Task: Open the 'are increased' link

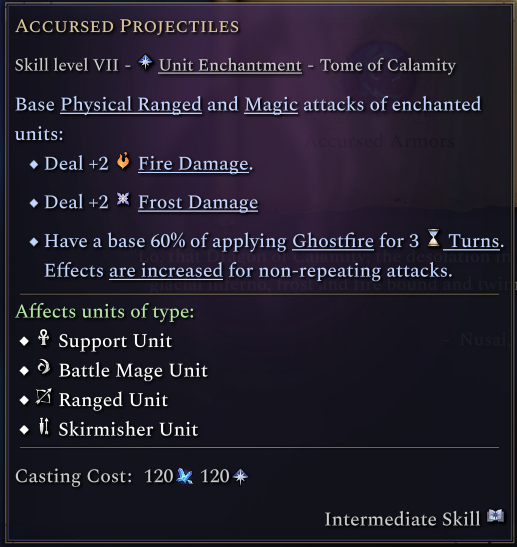Action: pyautogui.click(x=166, y=271)
